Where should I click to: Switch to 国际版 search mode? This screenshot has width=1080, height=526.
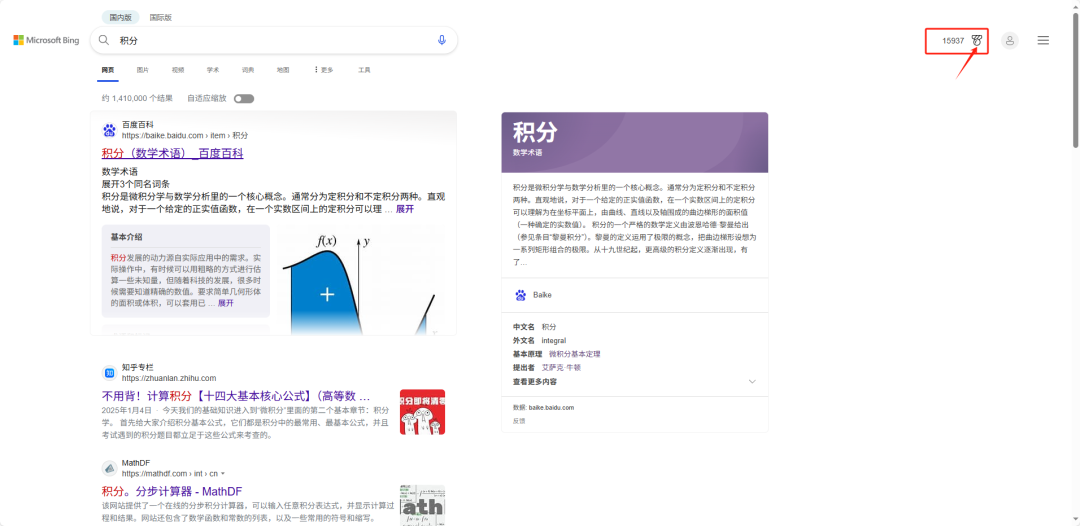[160, 17]
